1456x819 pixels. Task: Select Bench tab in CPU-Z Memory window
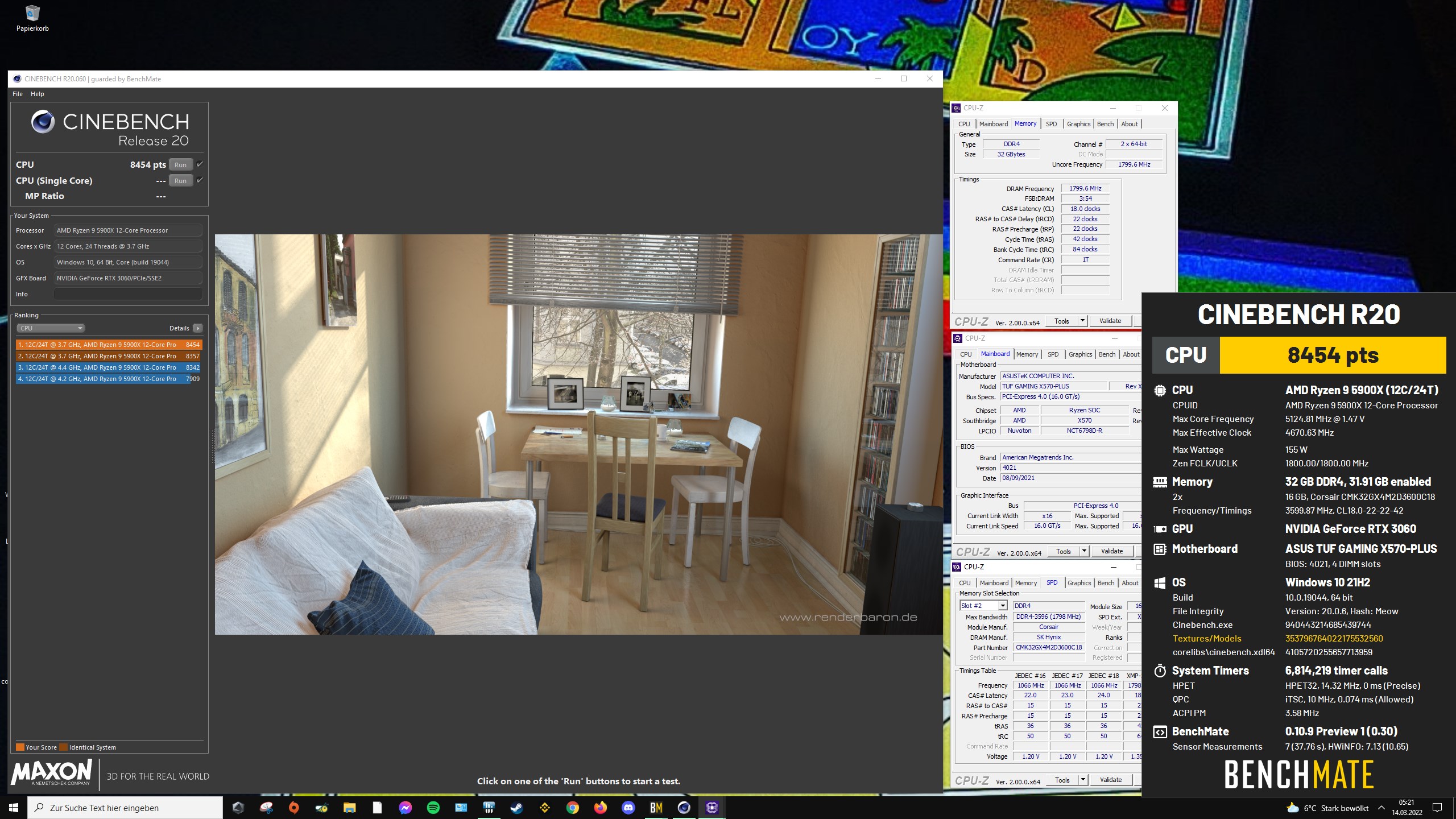(1105, 124)
